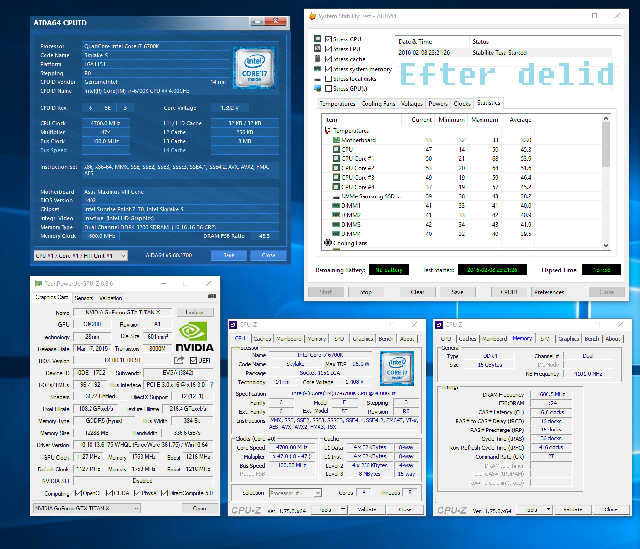Open the SPD tab in CPU-Z memory window

pyautogui.click(x=545, y=339)
